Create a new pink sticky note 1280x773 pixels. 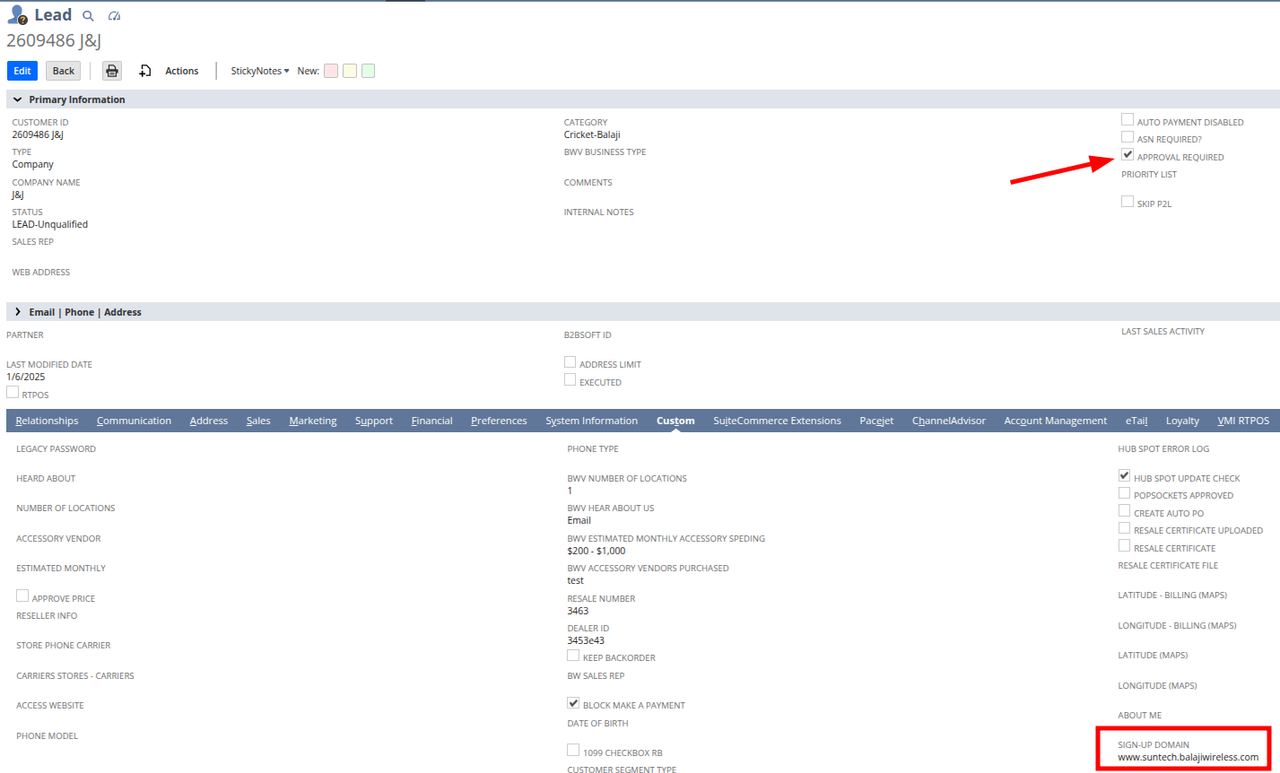(331, 71)
